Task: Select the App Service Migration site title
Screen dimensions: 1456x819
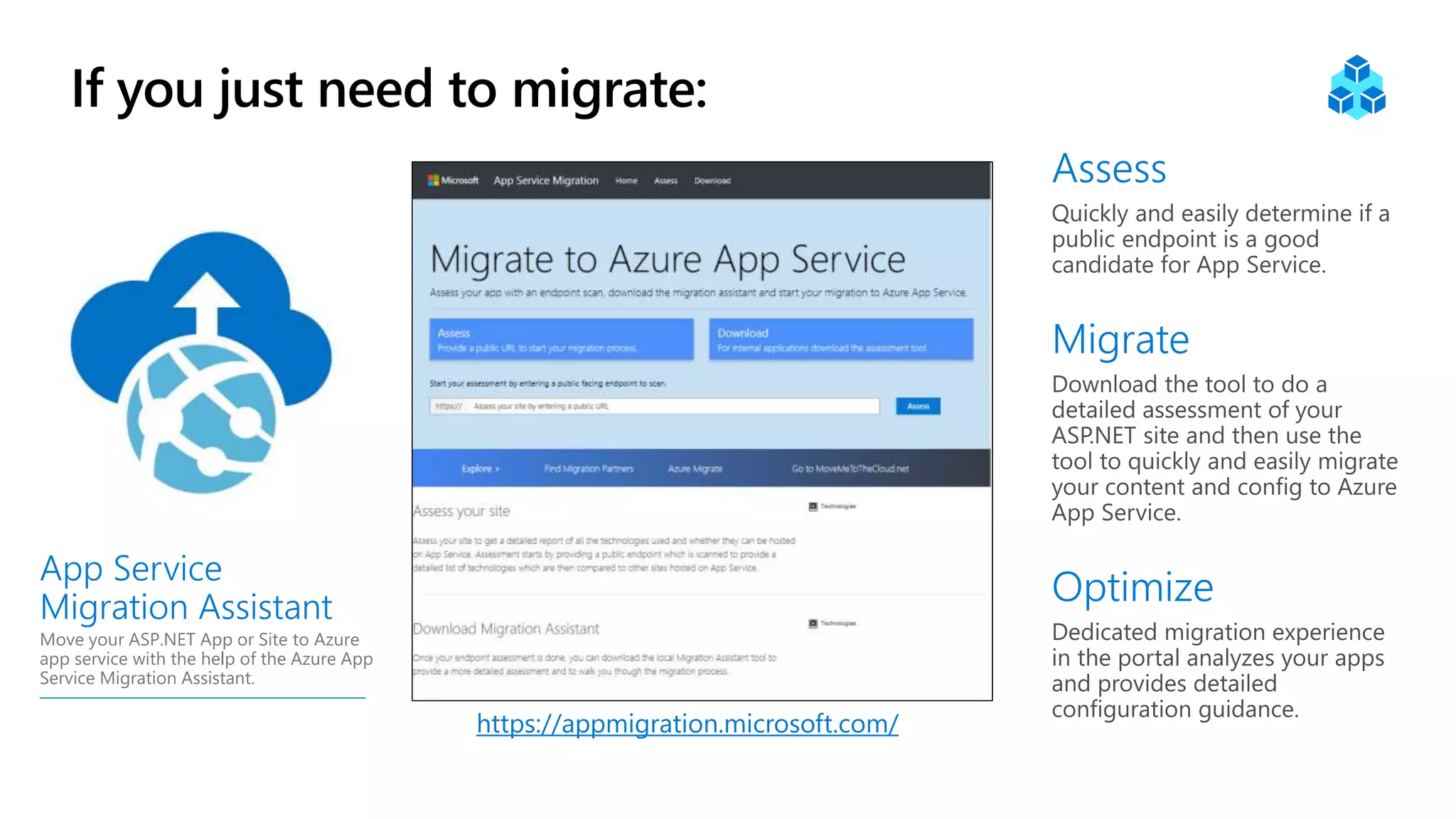Action: coord(546,181)
